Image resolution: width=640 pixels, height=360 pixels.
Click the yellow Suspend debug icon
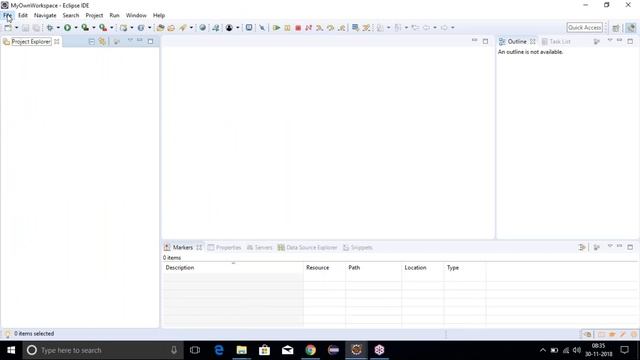coord(287,28)
